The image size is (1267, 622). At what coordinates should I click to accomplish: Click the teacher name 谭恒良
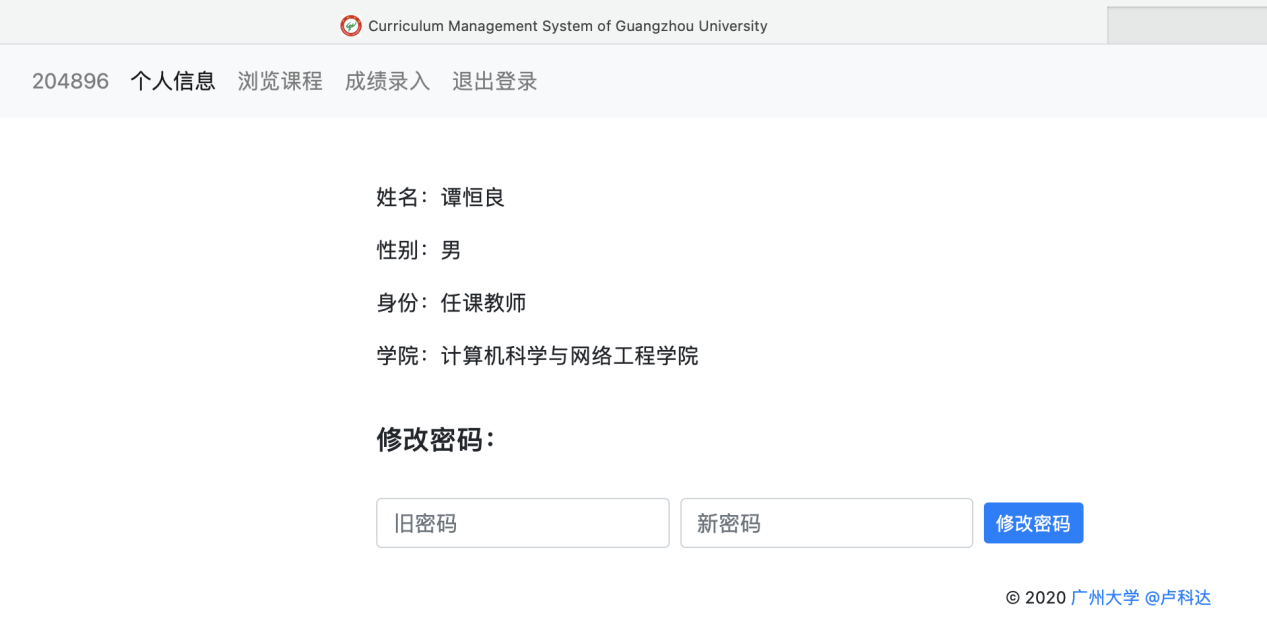coord(473,197)
